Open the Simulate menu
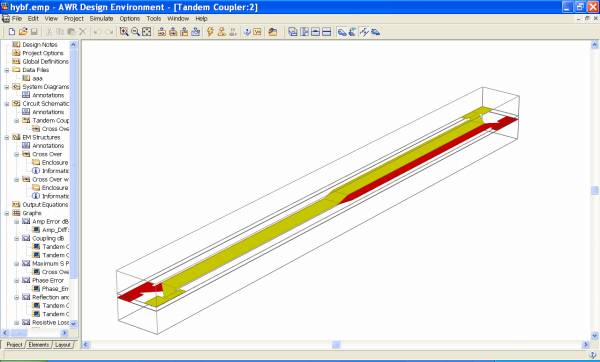 (101, 18)
